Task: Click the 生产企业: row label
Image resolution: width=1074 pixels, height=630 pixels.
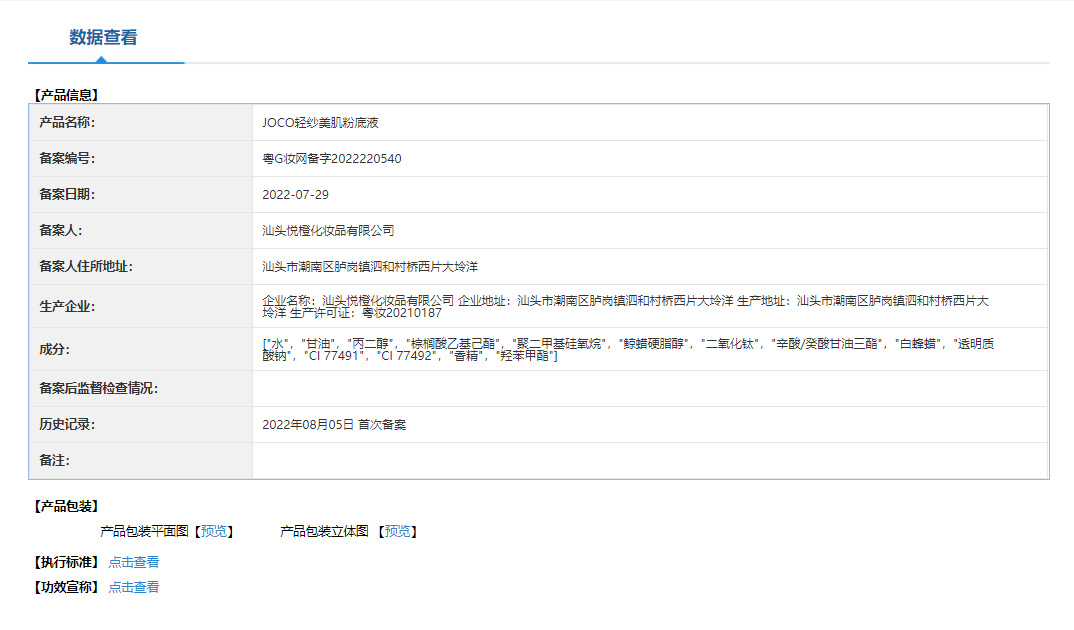Action: tap(67, 307)
